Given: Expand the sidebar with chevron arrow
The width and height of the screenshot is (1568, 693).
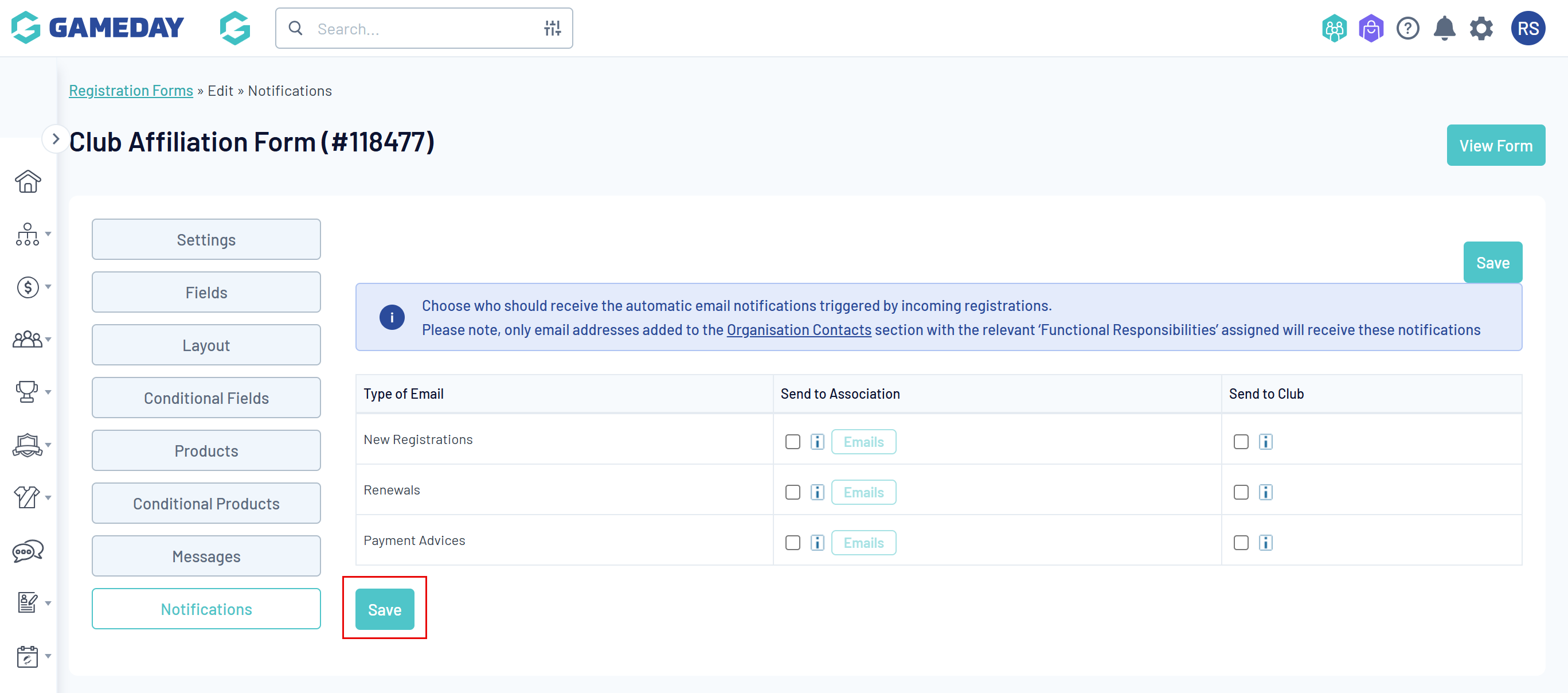Looking at the screenshot, I should (56, 139).
